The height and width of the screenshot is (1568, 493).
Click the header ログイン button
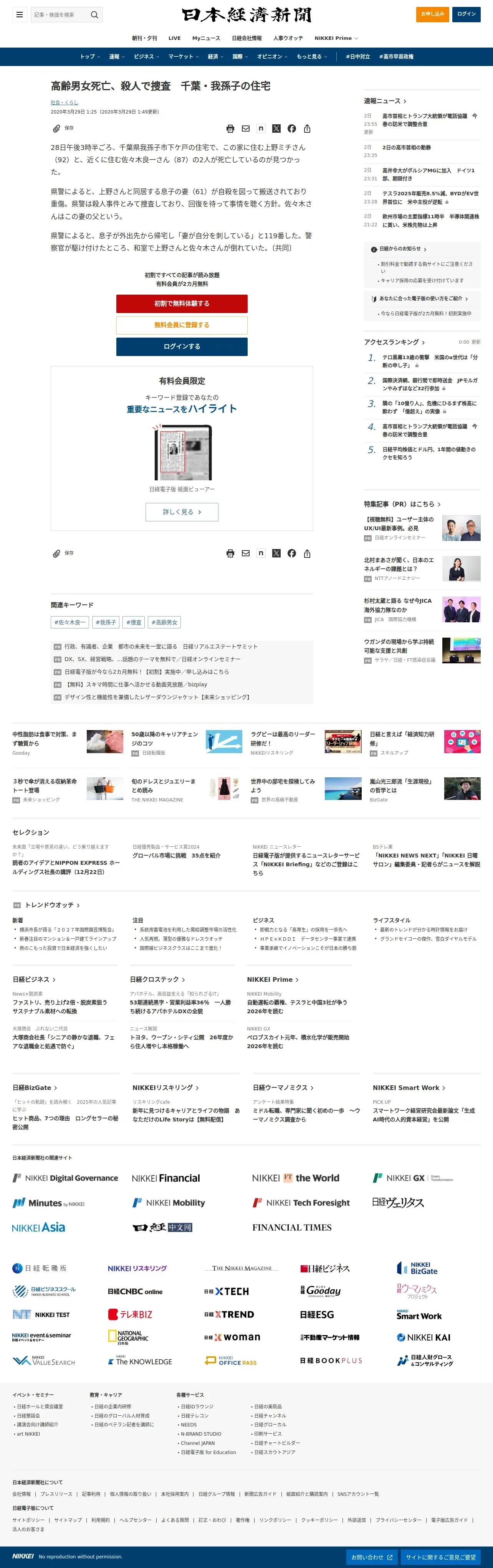(x=466, y=14)
